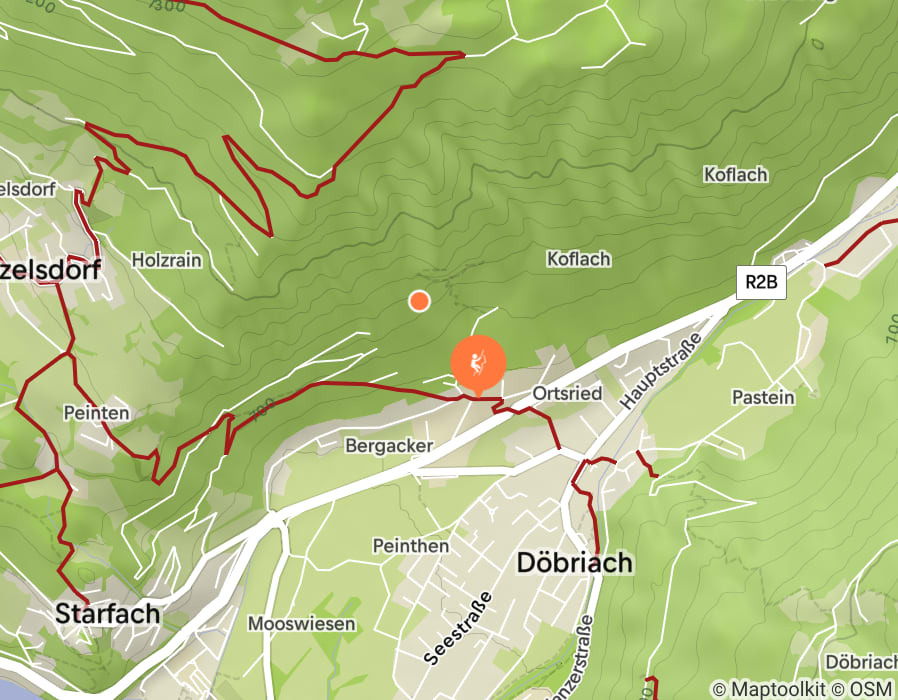Screen dimensions: 898x700
Task: Click the R2B route badge
Action: click(761, 282)
